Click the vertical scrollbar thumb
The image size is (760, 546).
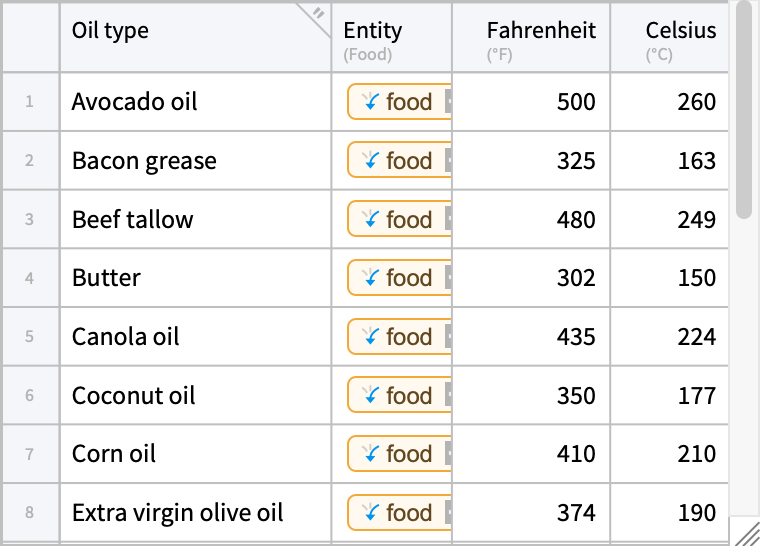click(x=743, y=110)
